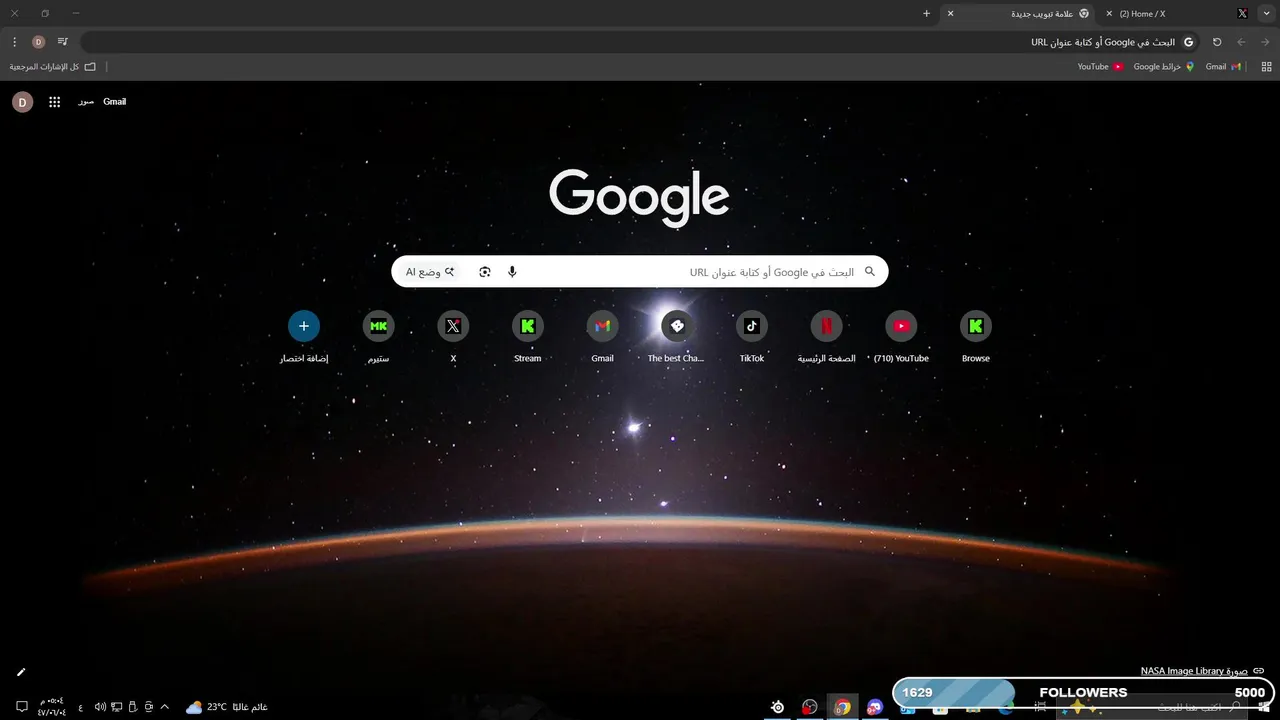Open the Google apps grid
The height and width of the screenshot is (720, 1280).
pyautogui.click(x=55, y=102)
